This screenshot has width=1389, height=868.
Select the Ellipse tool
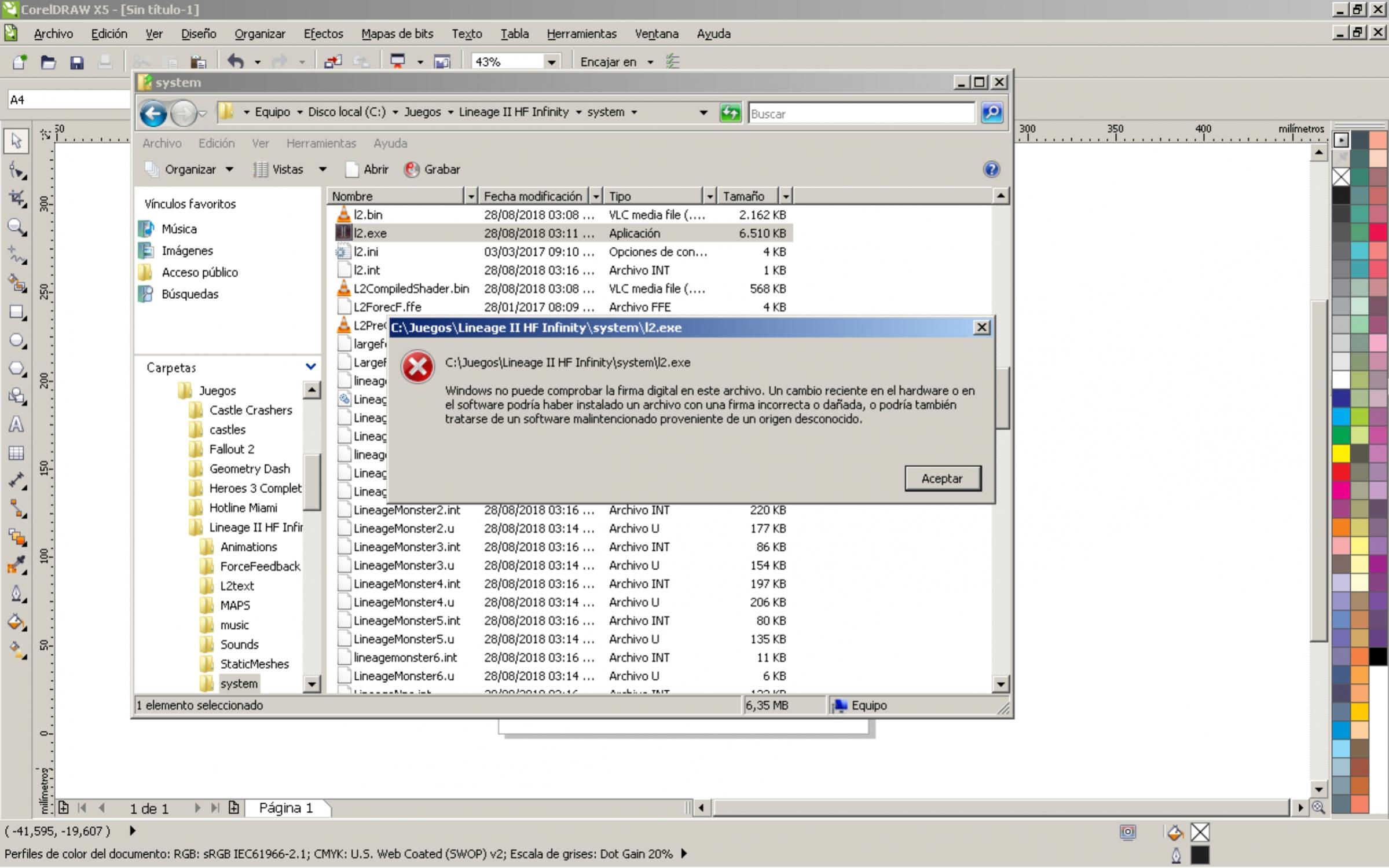(16, 340)
